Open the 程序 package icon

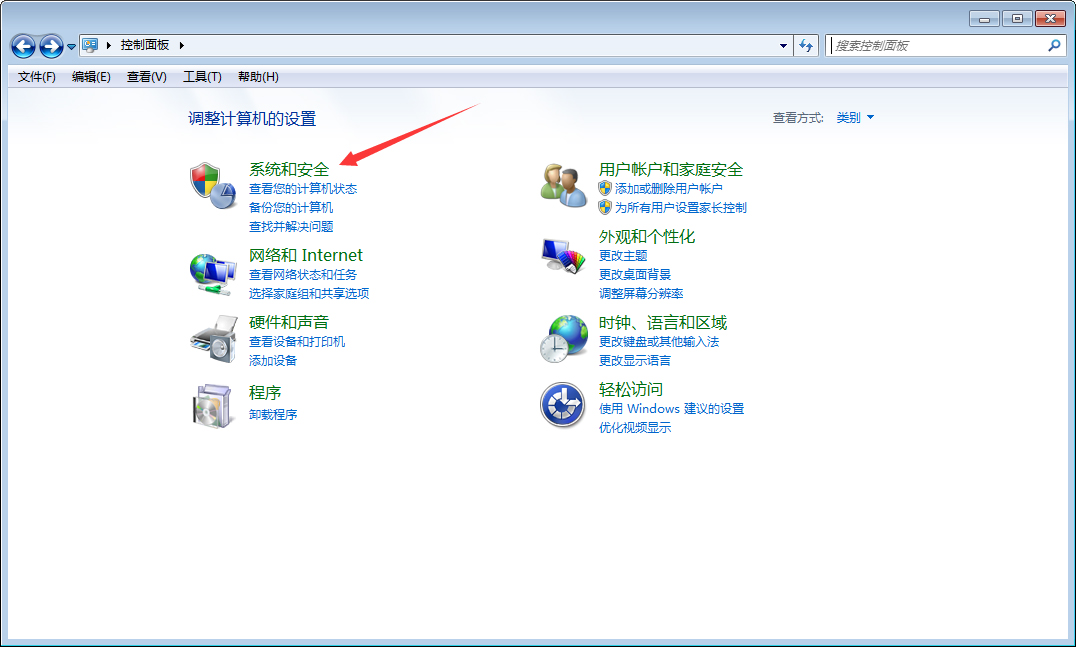[x=214, y=406]
